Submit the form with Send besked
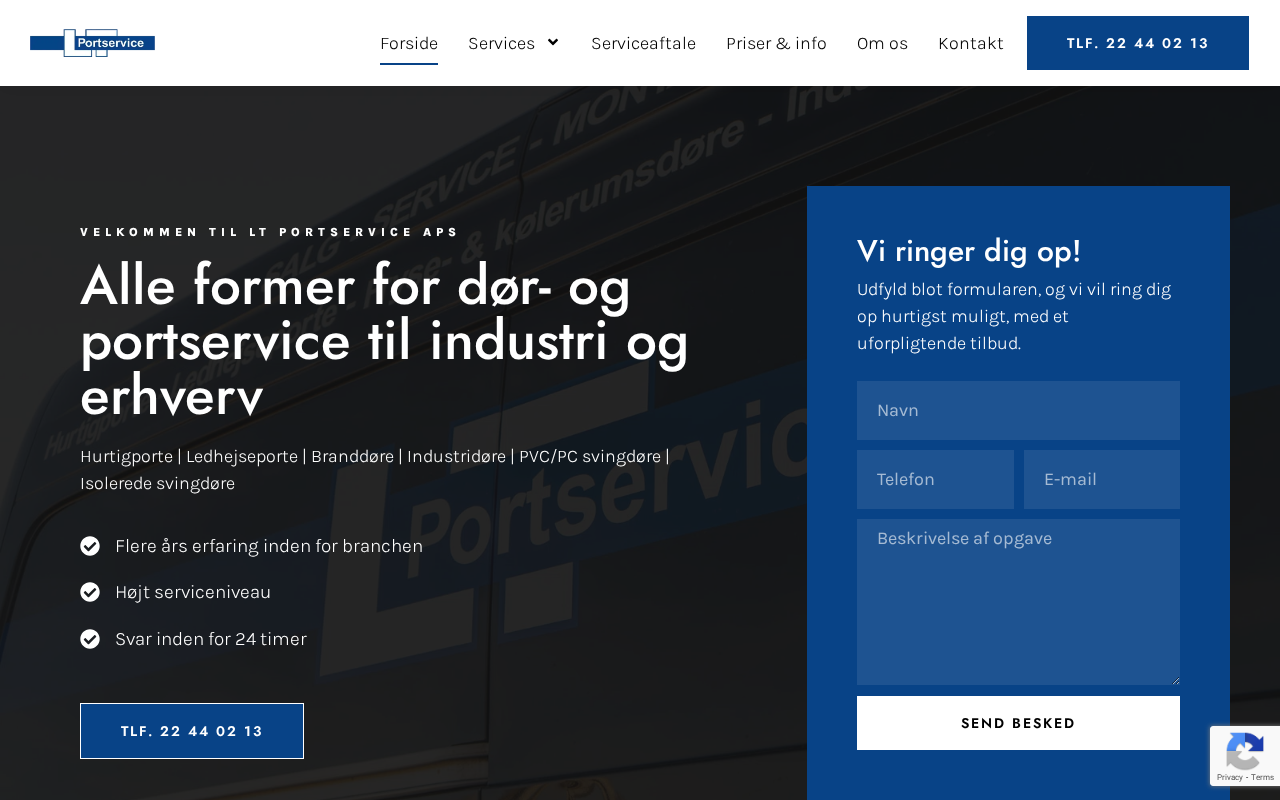The width and height of the screenshot is (1280, 800). point(1018,723)
